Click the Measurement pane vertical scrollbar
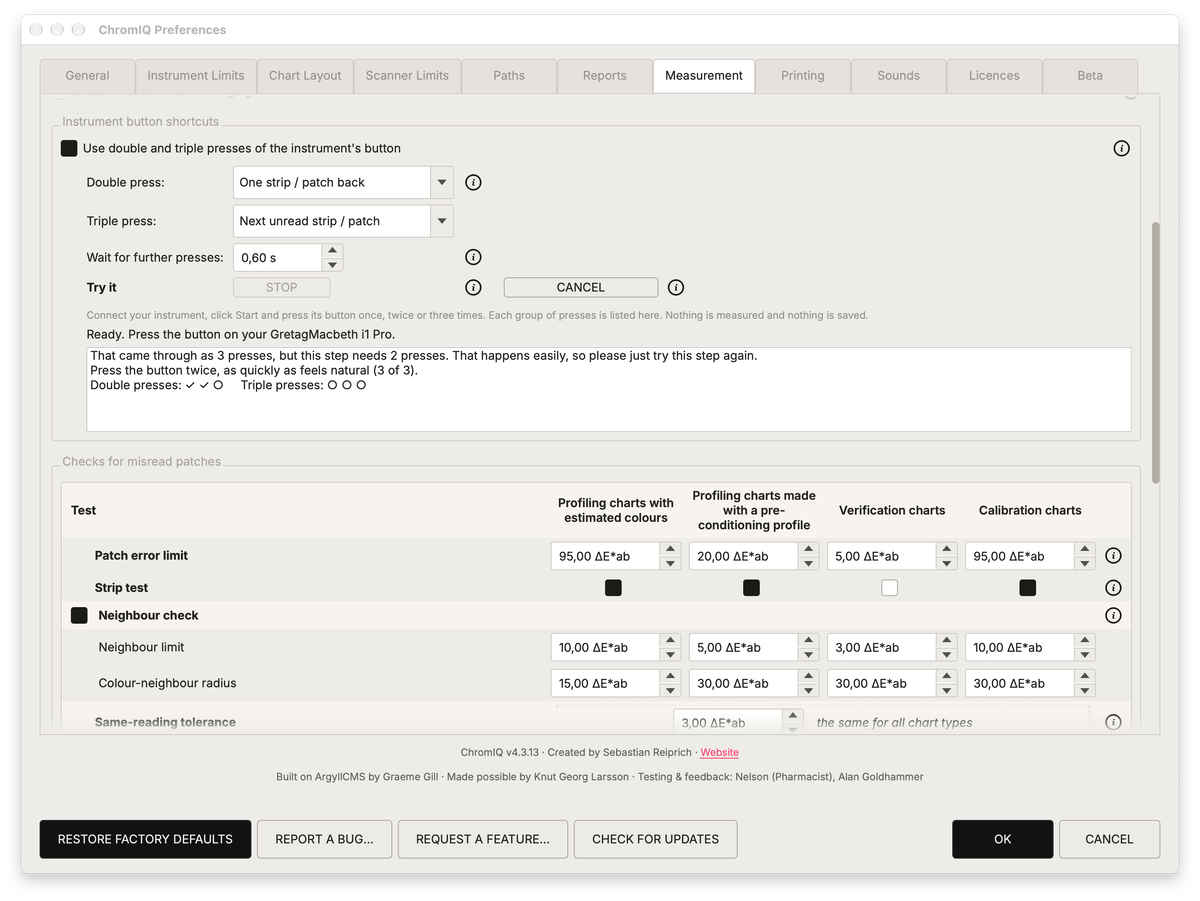The width and height of the screenshot is (1200, 901). [x=1156, y=352]
